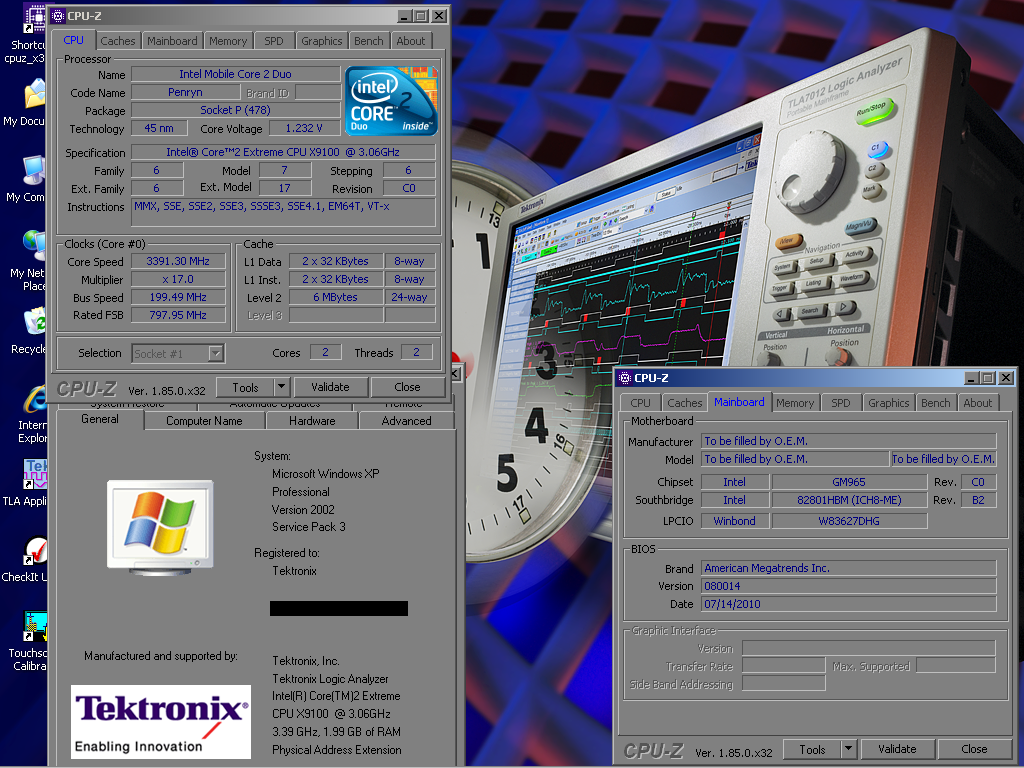Click the BIOS Version field 080014

(x=849, y=586)
